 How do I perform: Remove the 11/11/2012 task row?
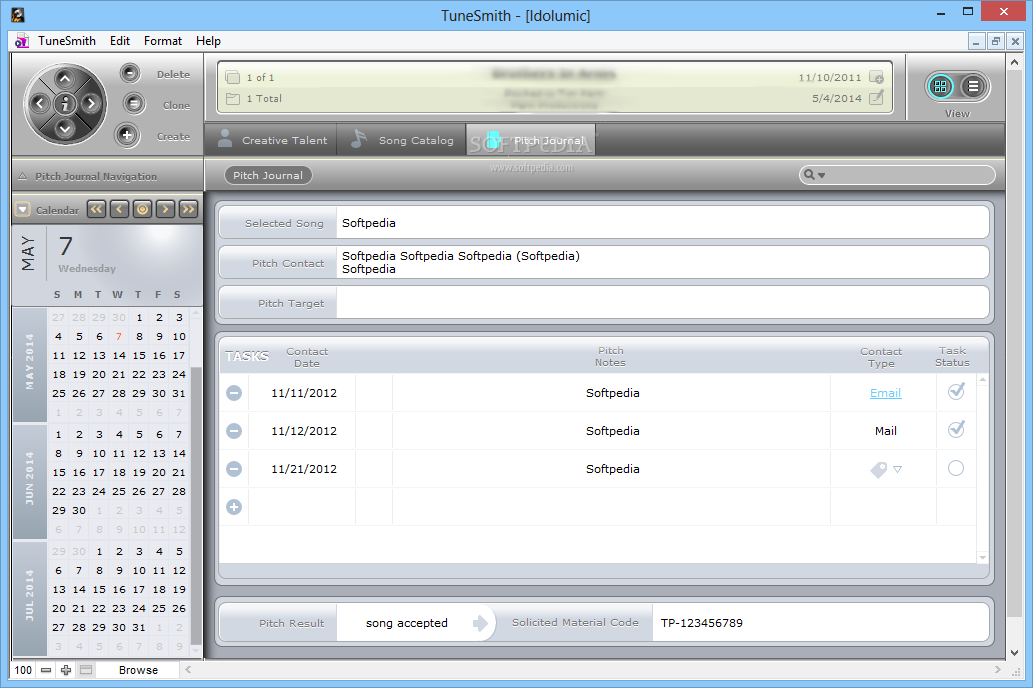click(234, 393)
